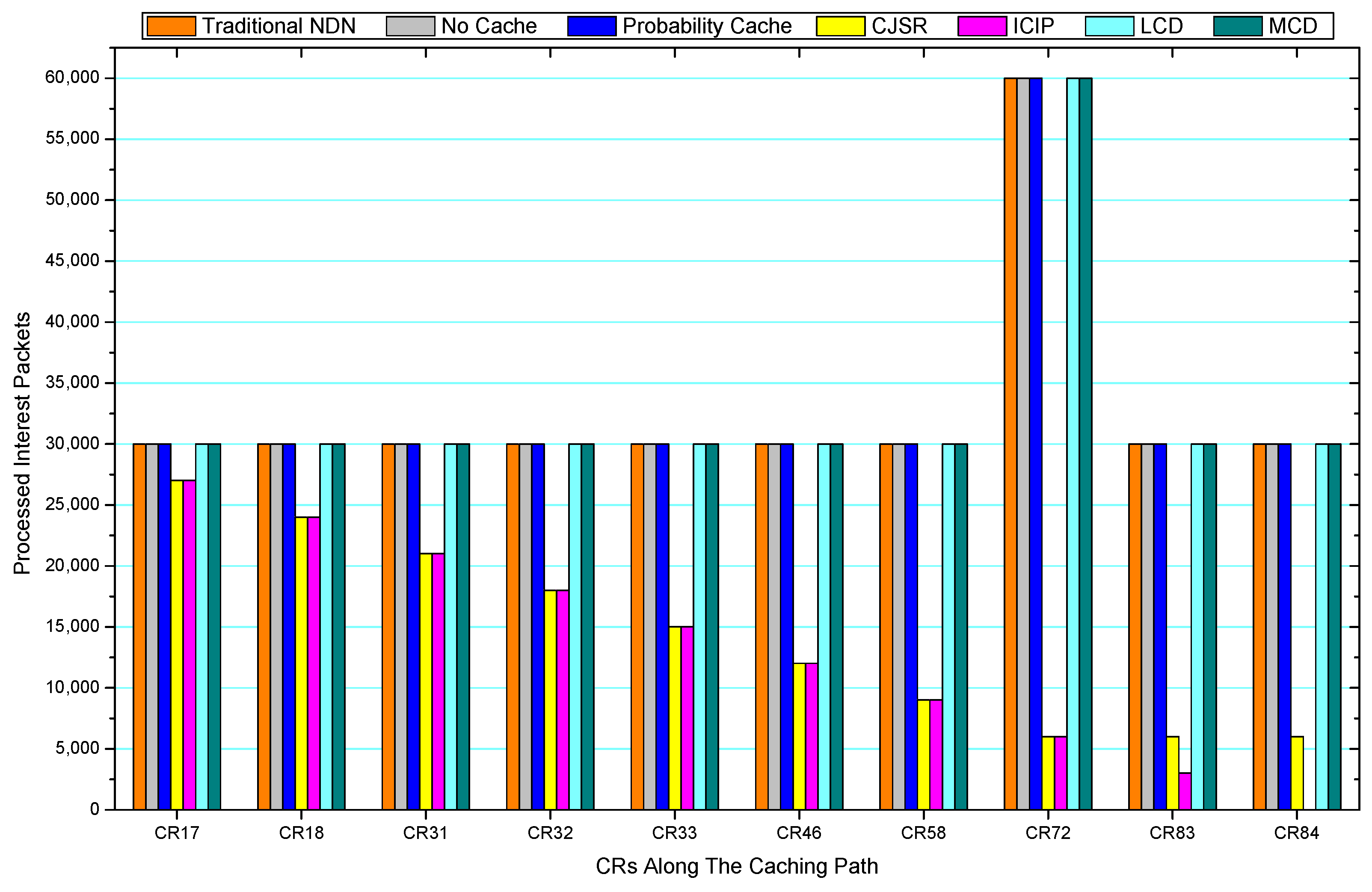The width and height of the screenshot is (1372, 892).
Task: Click the CR84 x-axis tick label
Action: [x=1296, y=833]
